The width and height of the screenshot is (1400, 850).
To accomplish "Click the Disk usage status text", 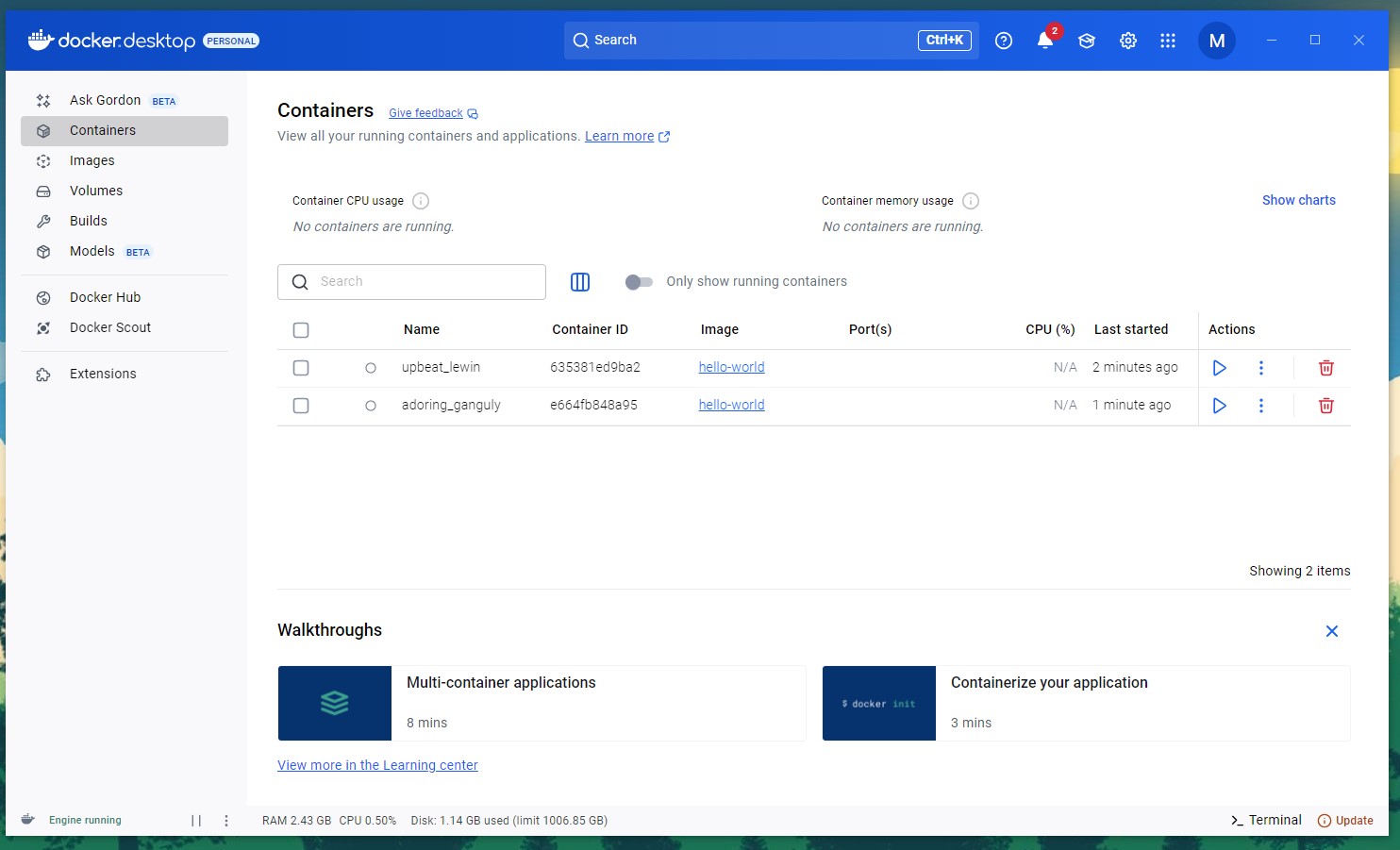I will click(509, 821).
